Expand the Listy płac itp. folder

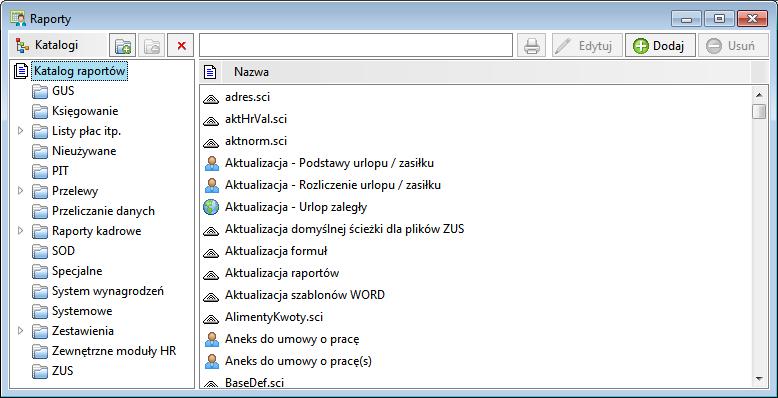[20, 131]
